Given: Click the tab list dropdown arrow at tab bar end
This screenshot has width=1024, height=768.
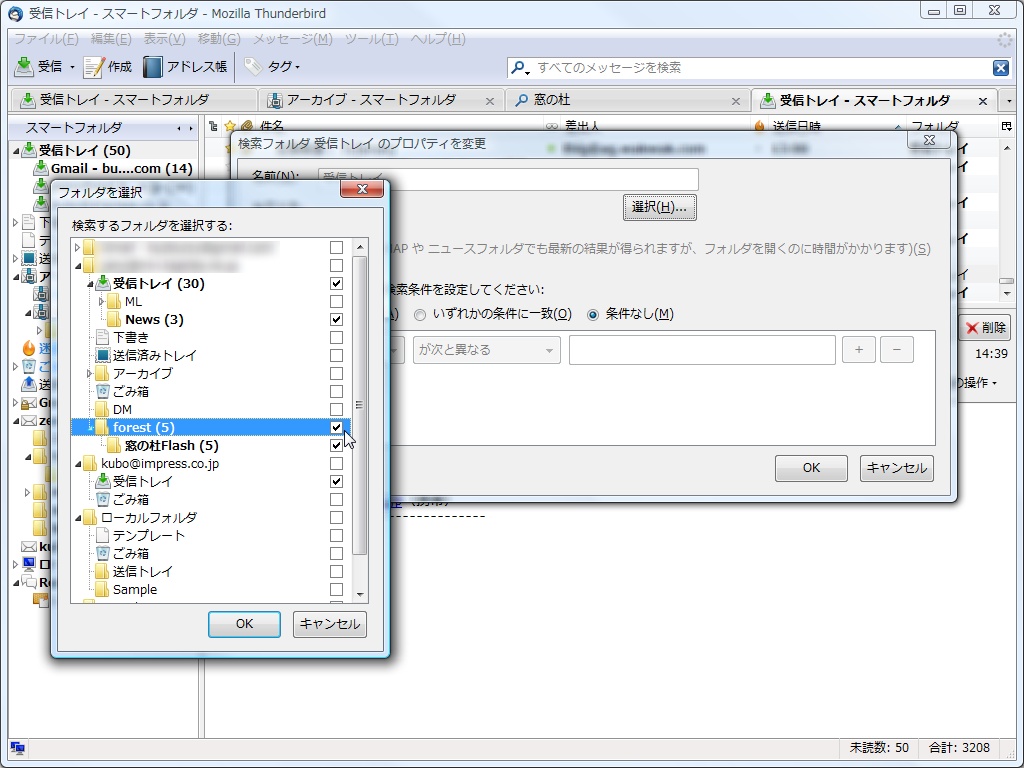Looking at the screenshot, I should (x=1009, y=101).
